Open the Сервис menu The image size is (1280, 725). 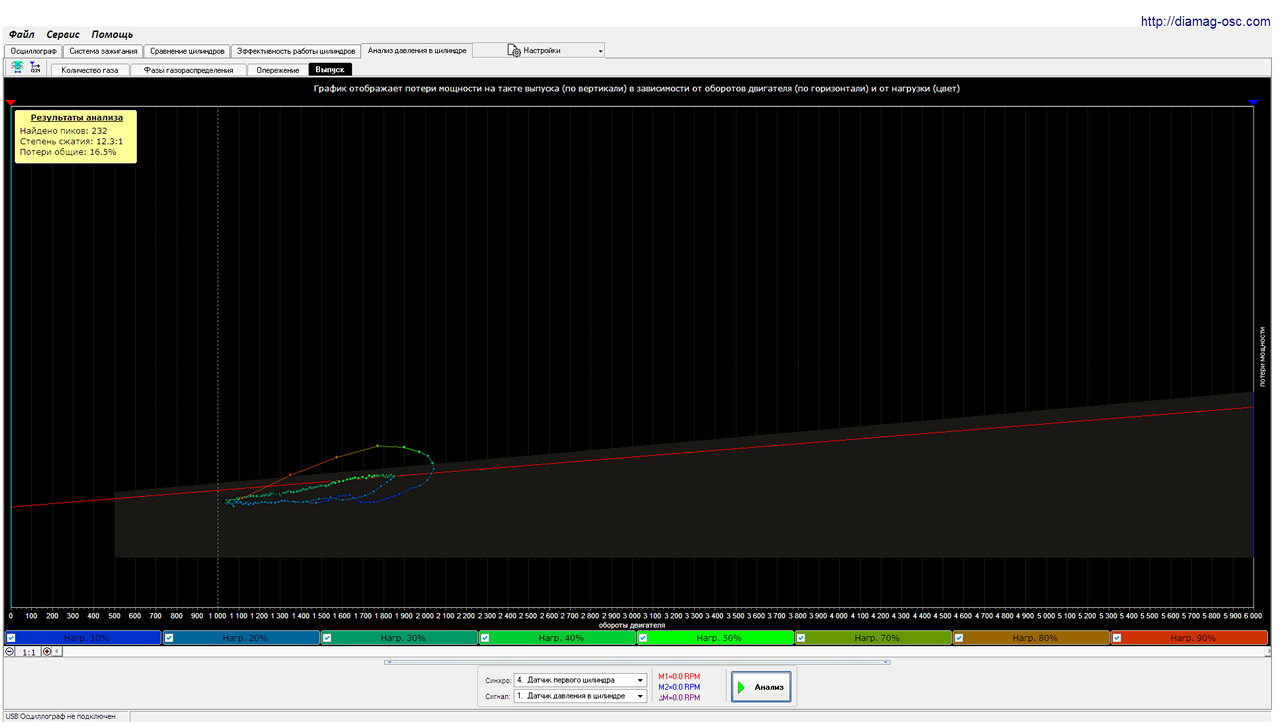coord(63,34)
